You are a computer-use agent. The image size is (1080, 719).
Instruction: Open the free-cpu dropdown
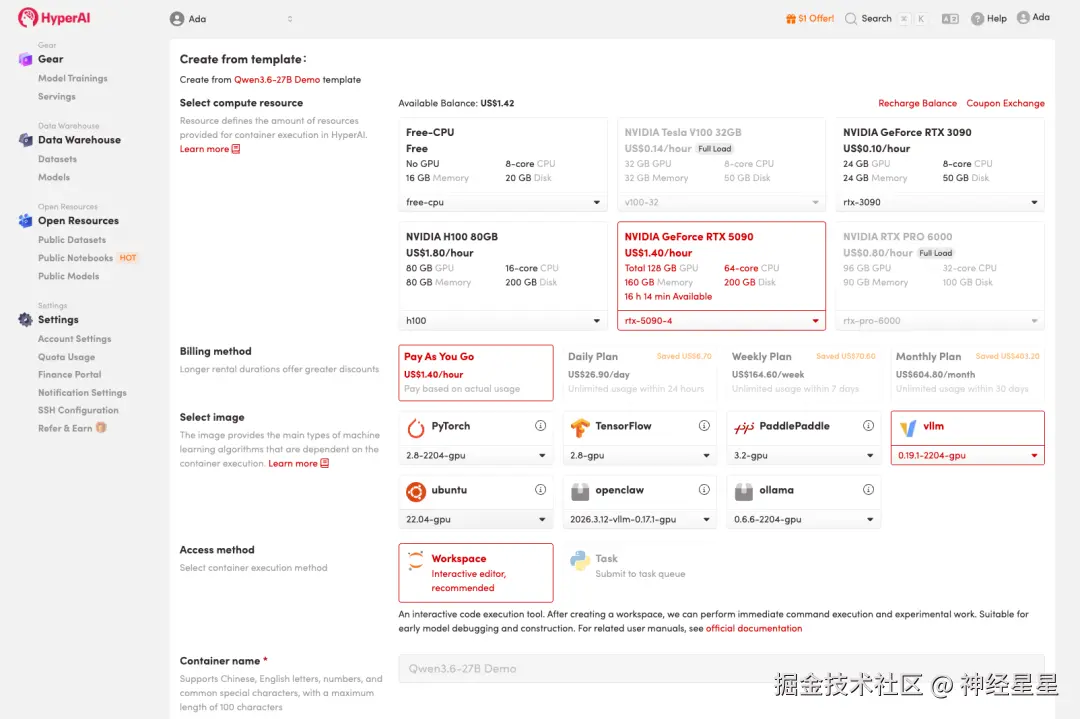coord(503,202)
